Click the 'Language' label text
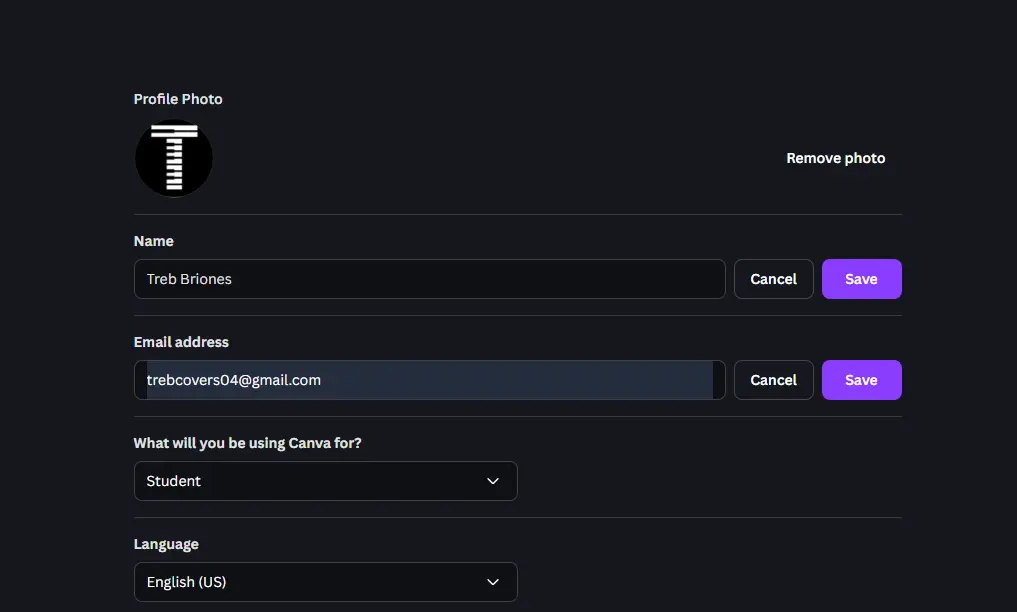This screenshot has height=612, width=1017. (166, 545)
